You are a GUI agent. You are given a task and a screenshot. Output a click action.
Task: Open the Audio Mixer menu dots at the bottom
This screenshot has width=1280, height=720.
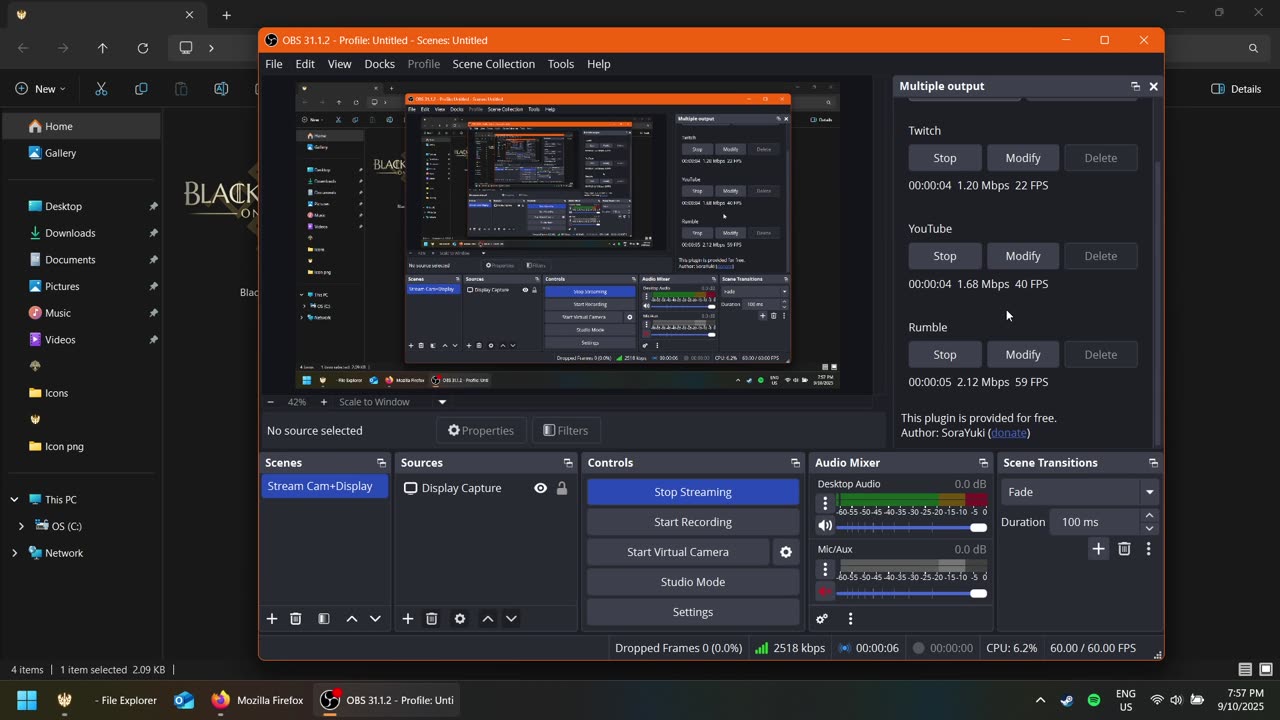click(850, 619)
